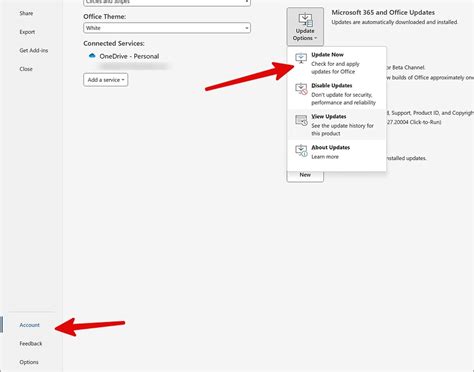Click the Office Theme label
This screenshot has height=372, width=474.
point(104,16)
